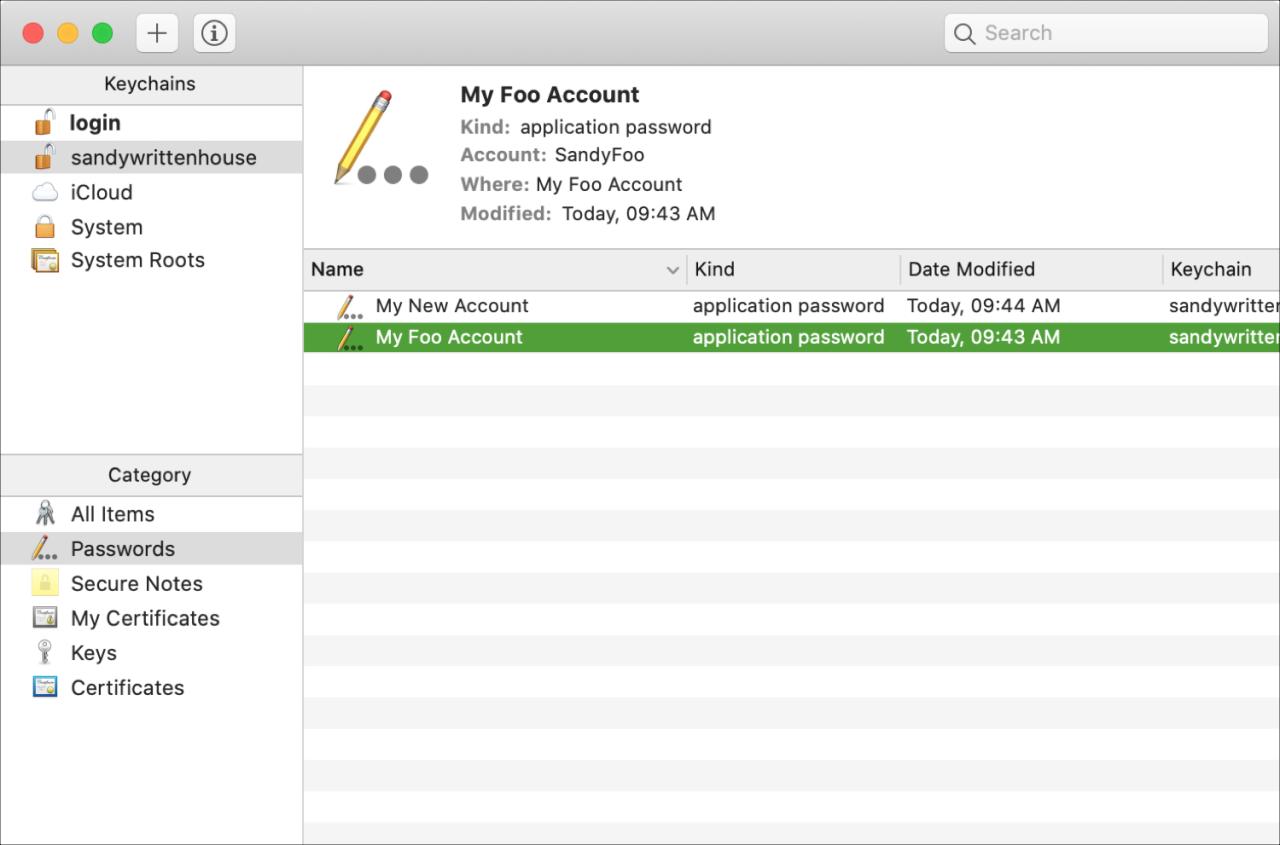
Task: Click the Keys category key icon
Action: (45, 653)
